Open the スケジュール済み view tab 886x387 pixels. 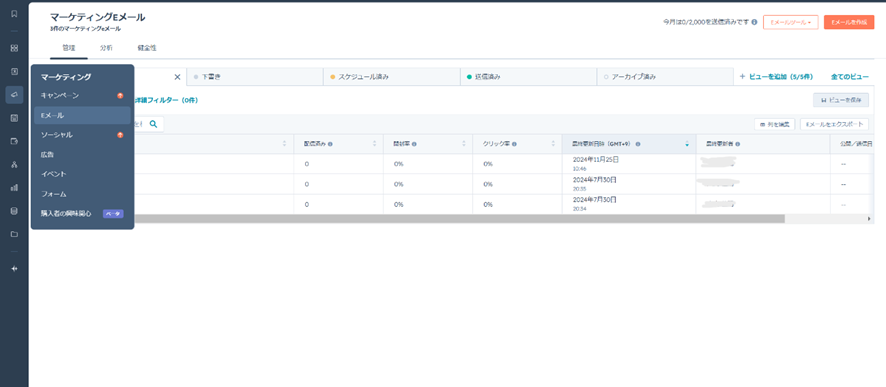coord(392,77)
